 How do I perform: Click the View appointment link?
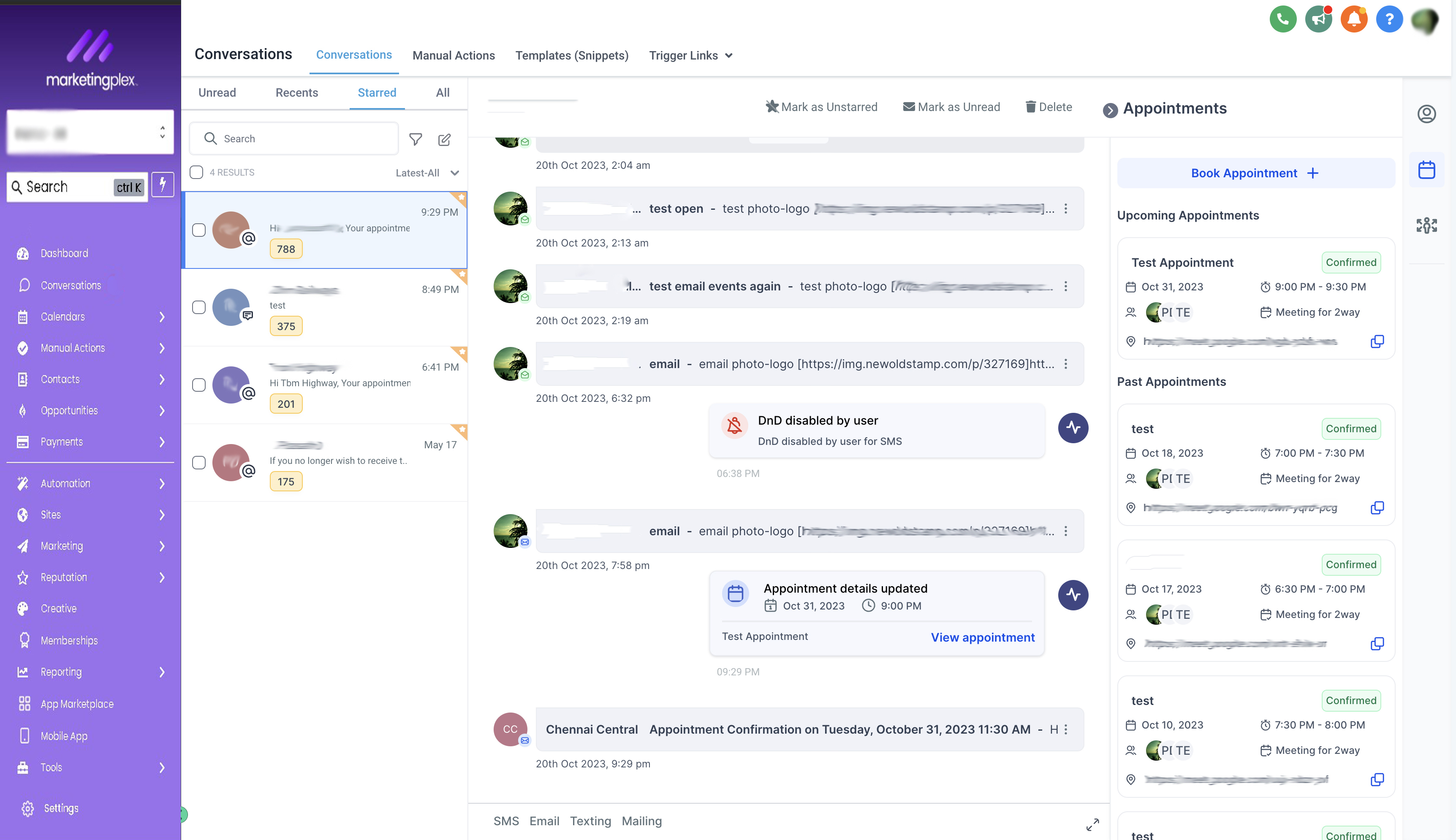(x=982, y=637)
